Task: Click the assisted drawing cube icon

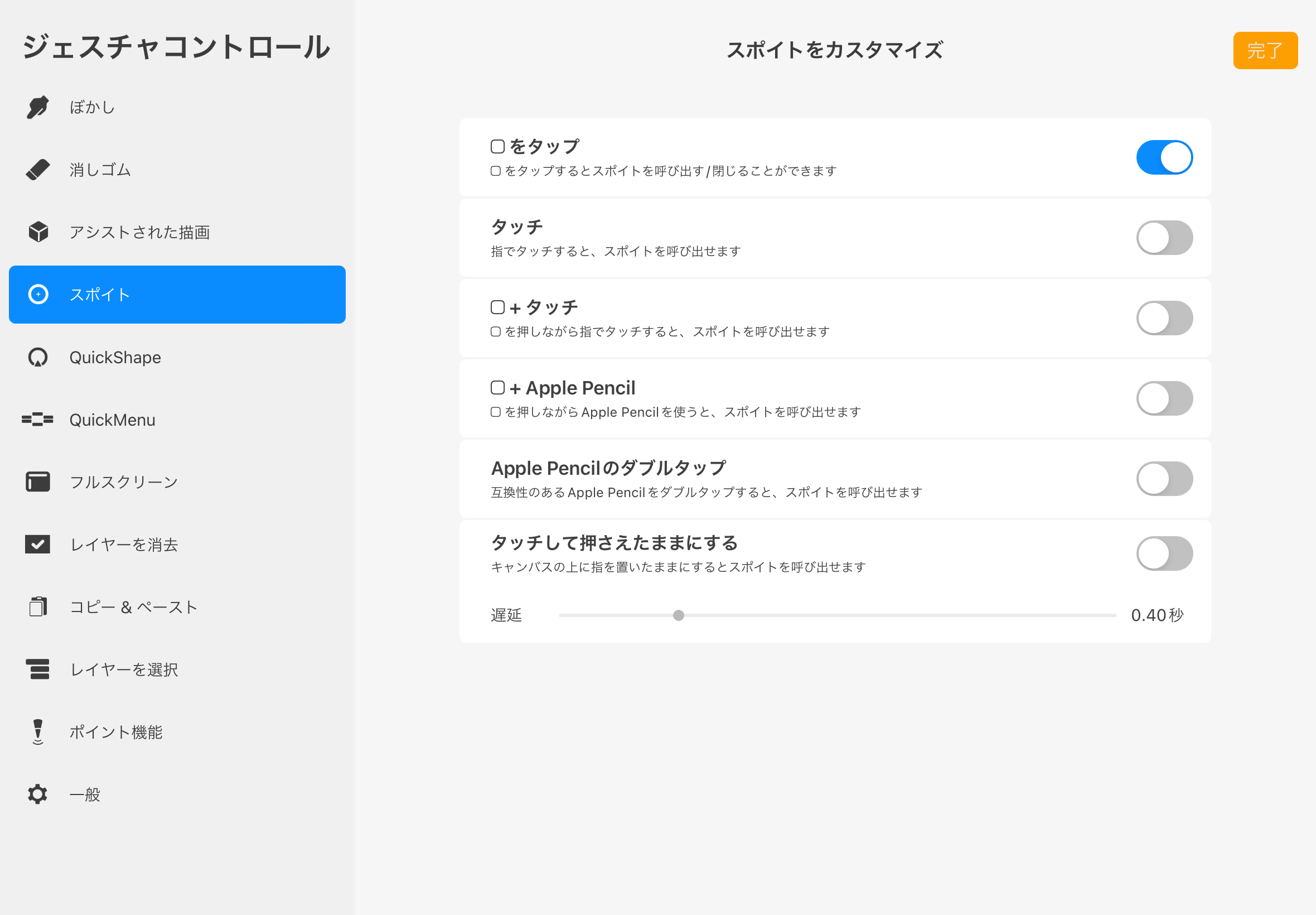Action: [38, 232]
